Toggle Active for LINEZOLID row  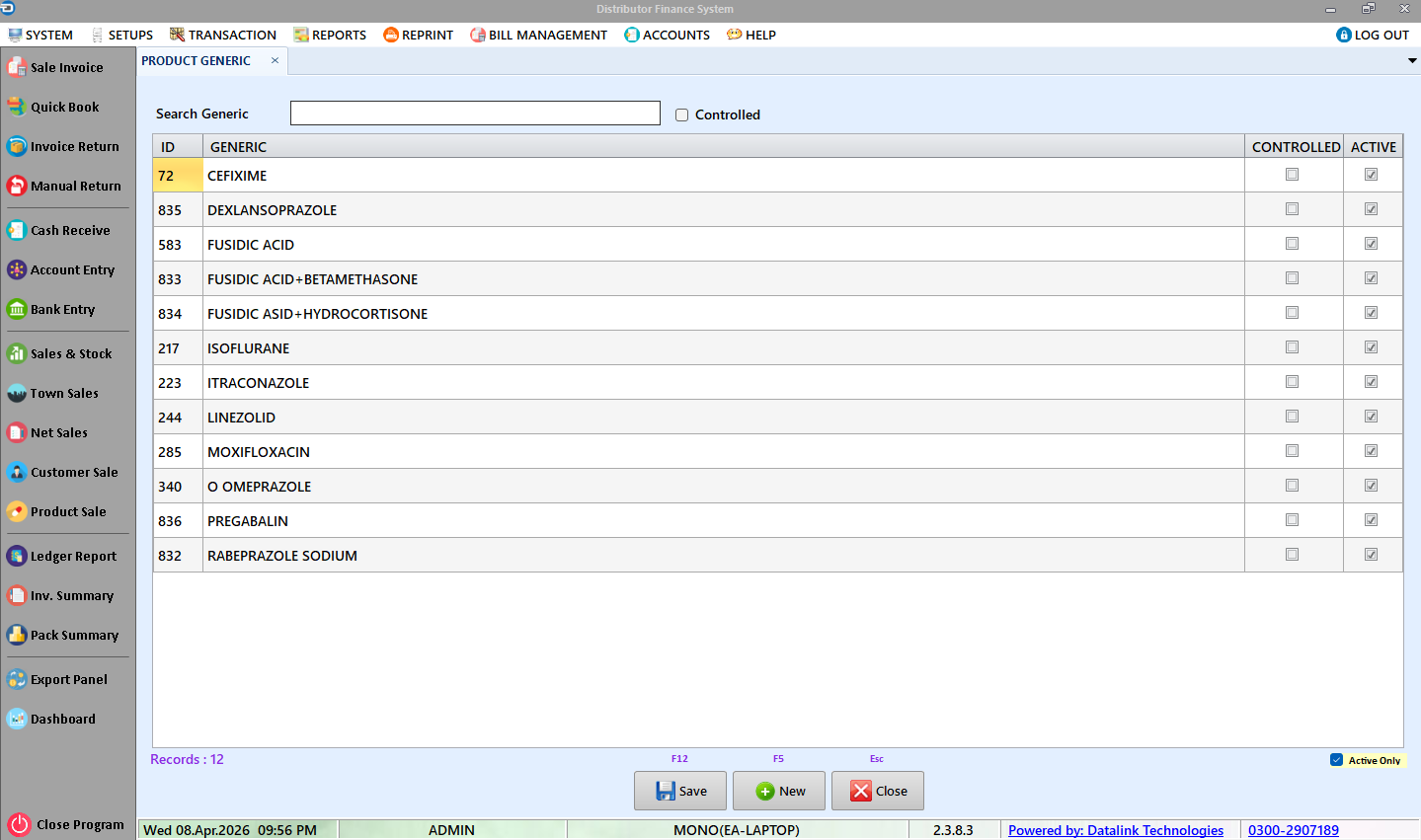click(x=1371, y=417)
